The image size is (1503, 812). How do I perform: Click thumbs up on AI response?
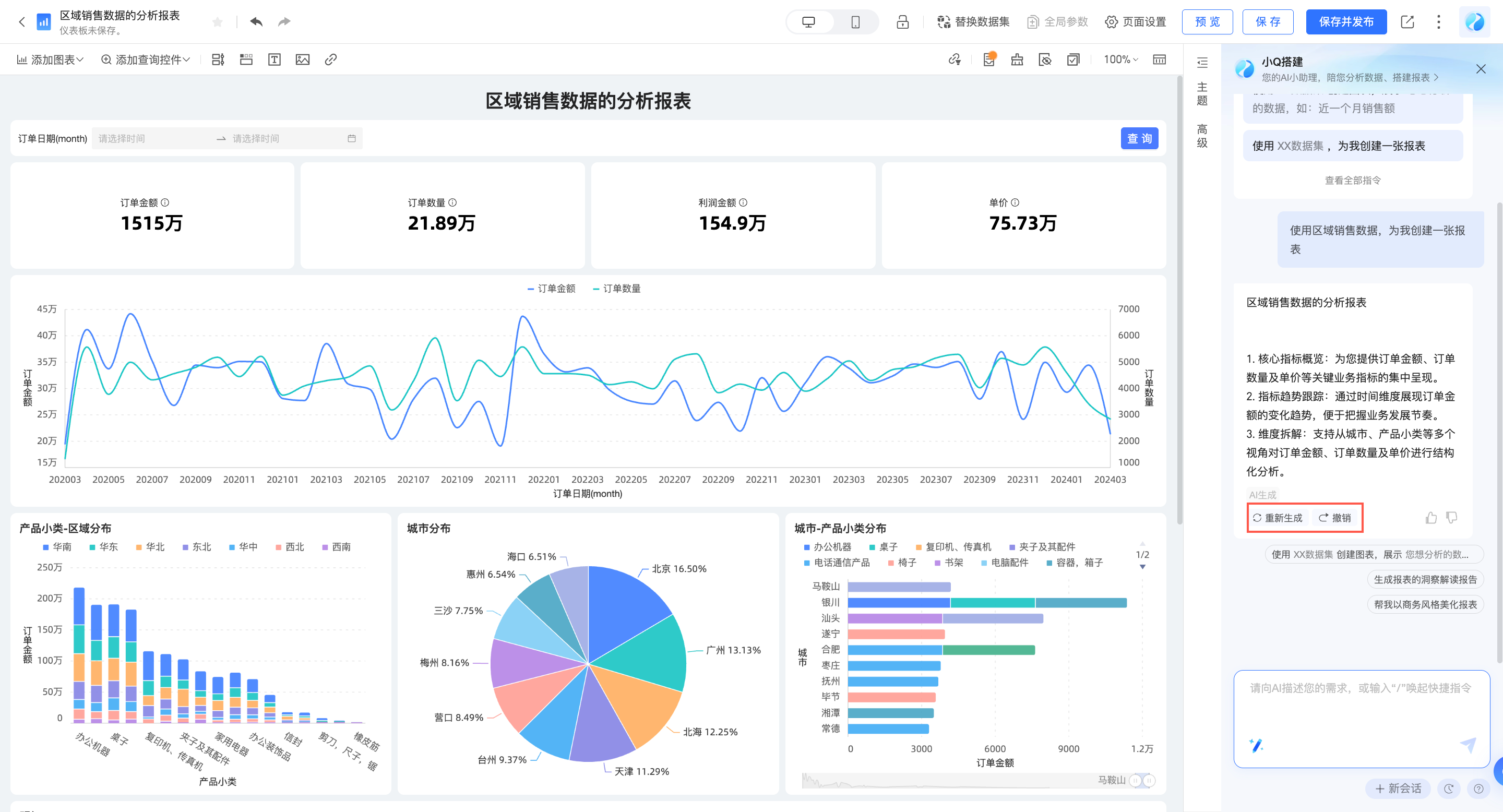(x=1430, y=518)
